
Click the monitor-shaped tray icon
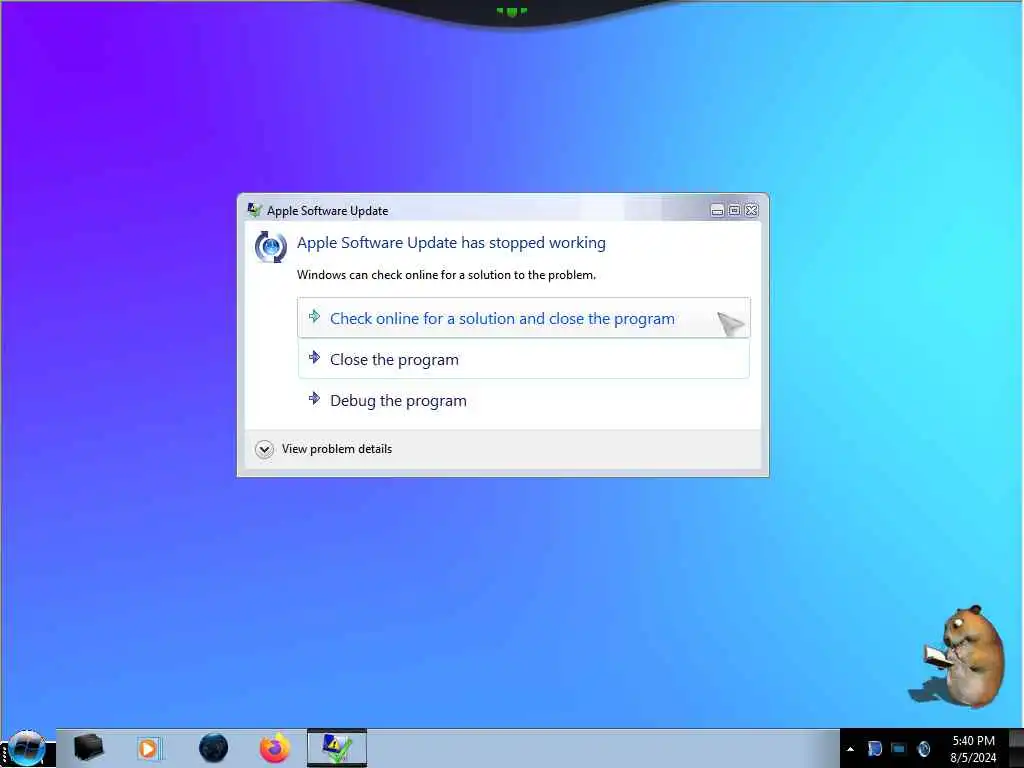pos(899,748)
